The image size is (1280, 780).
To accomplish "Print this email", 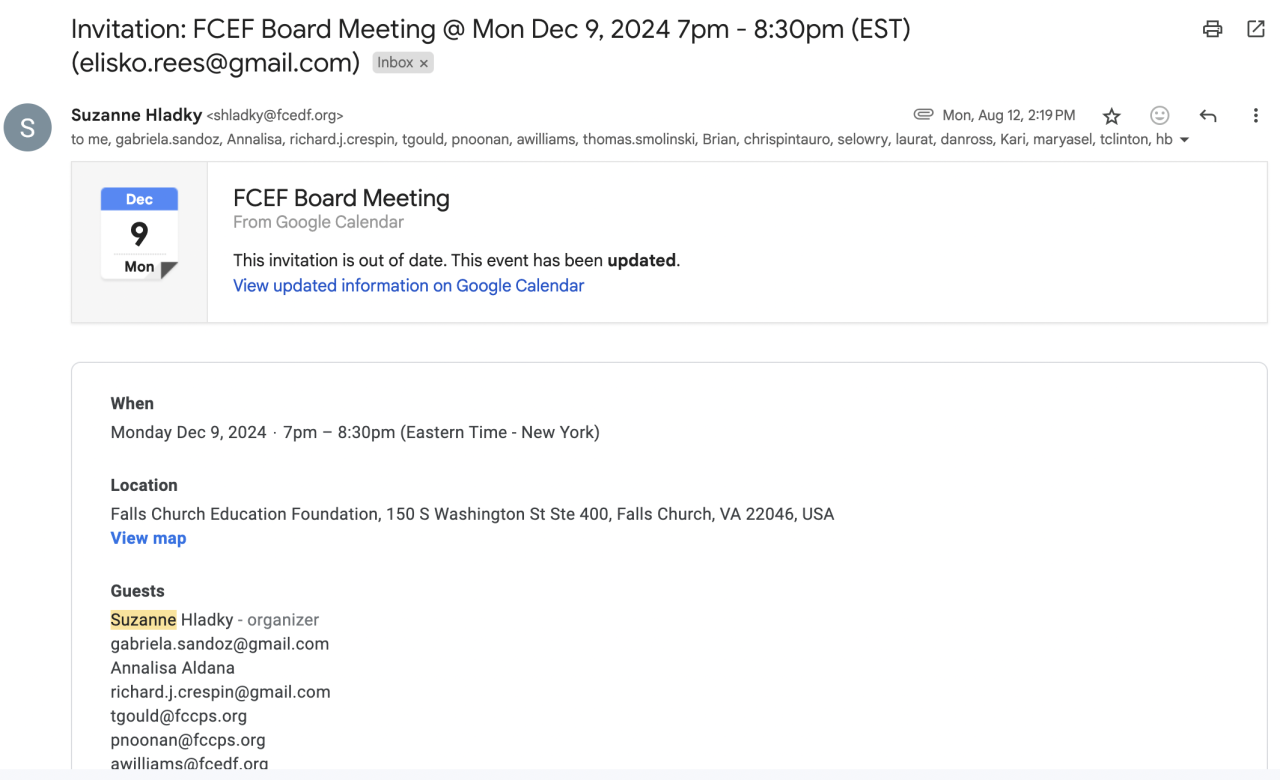I will pos(1212,29).
